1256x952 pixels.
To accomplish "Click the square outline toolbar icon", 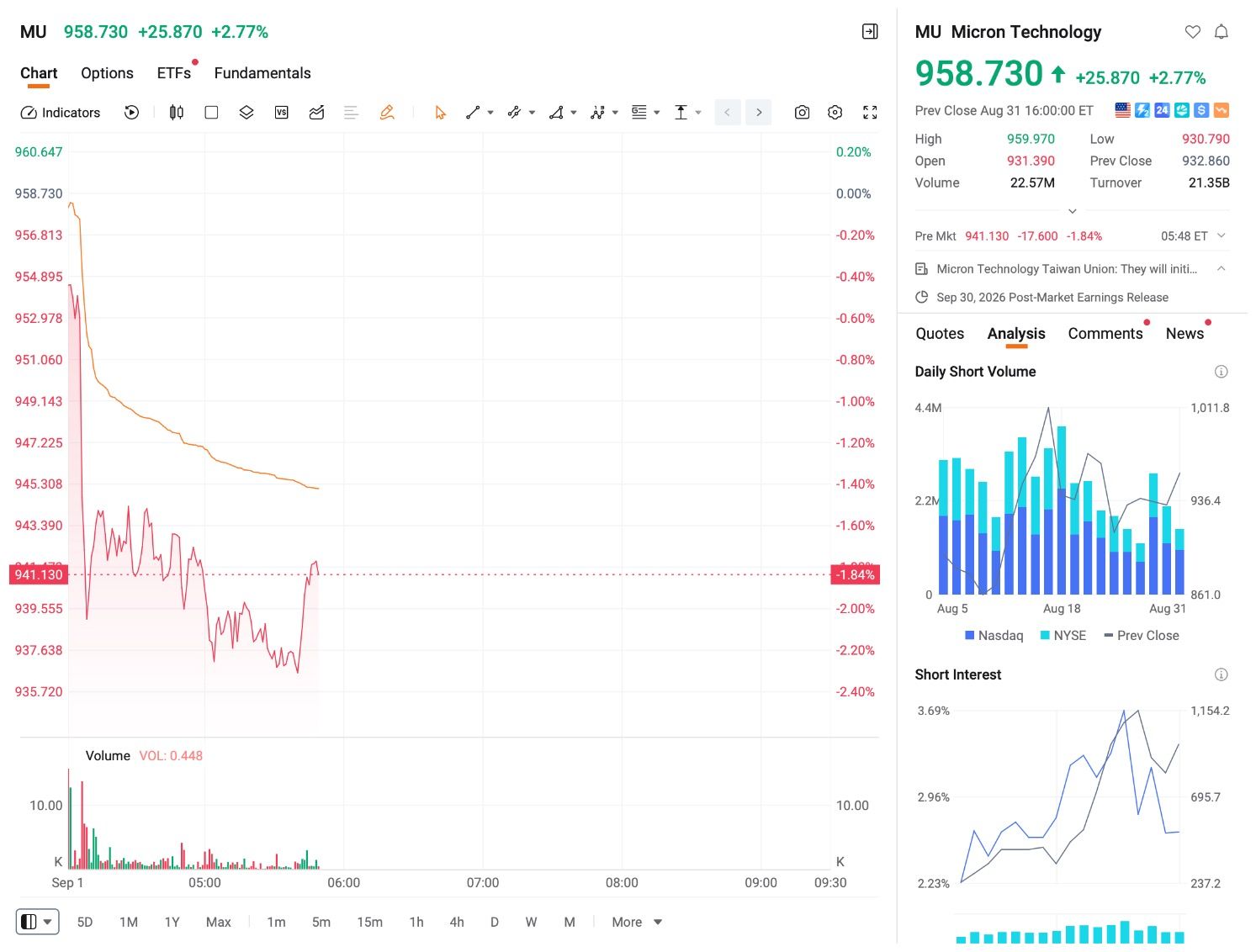I will coord(211,113).
